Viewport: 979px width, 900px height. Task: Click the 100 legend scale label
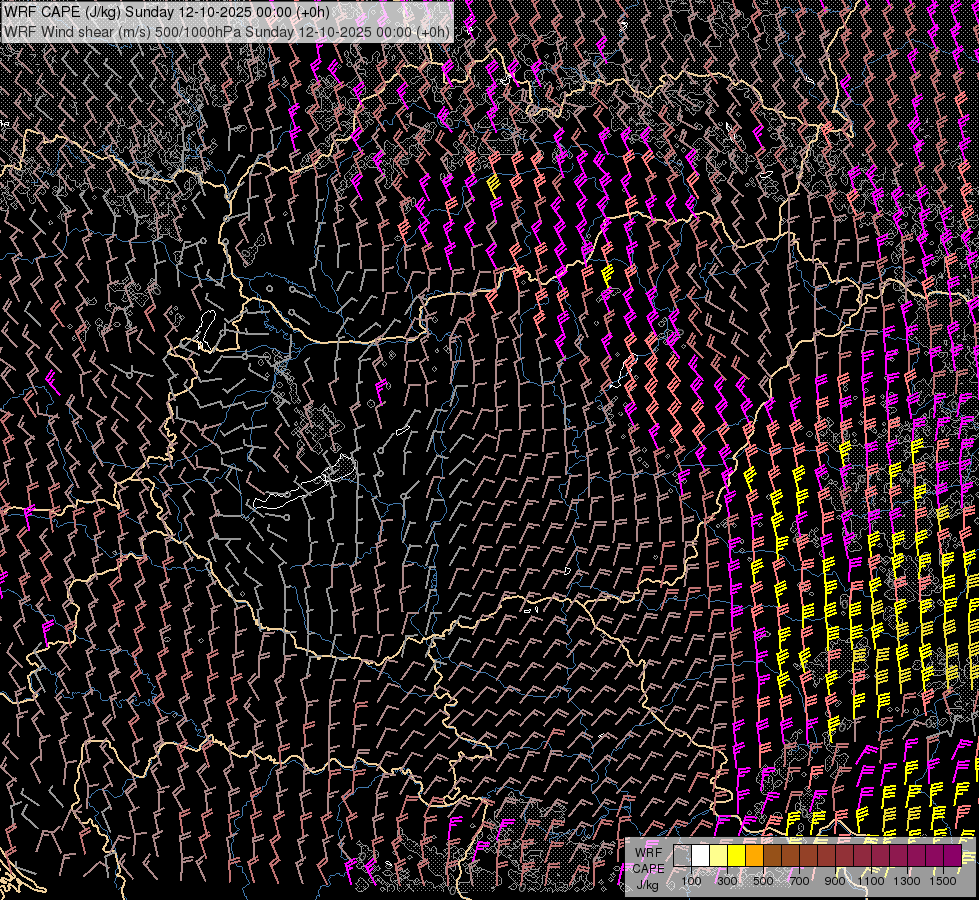point(691,881)
